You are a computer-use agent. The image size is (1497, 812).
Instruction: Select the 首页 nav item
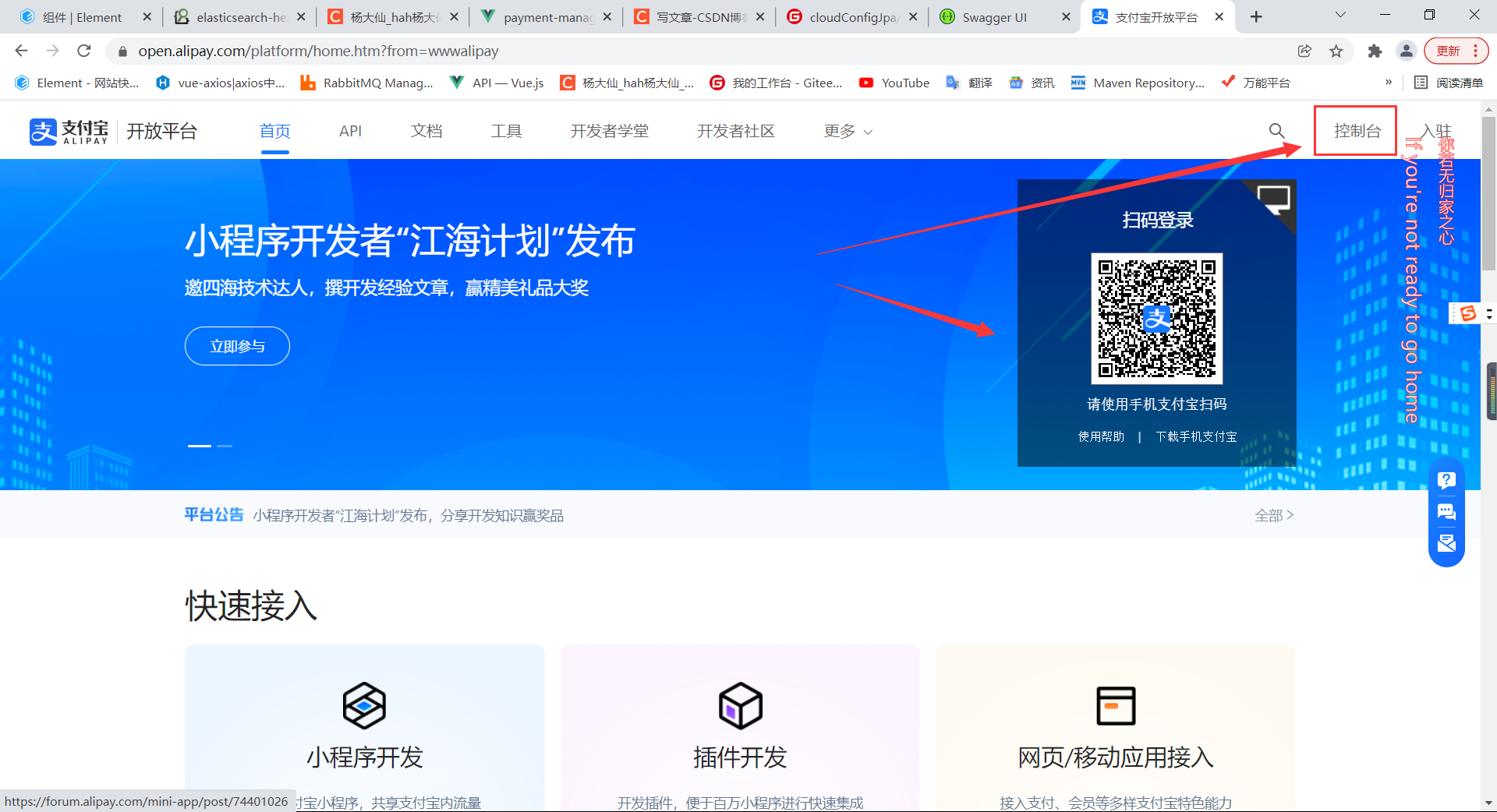pos(274,131)
